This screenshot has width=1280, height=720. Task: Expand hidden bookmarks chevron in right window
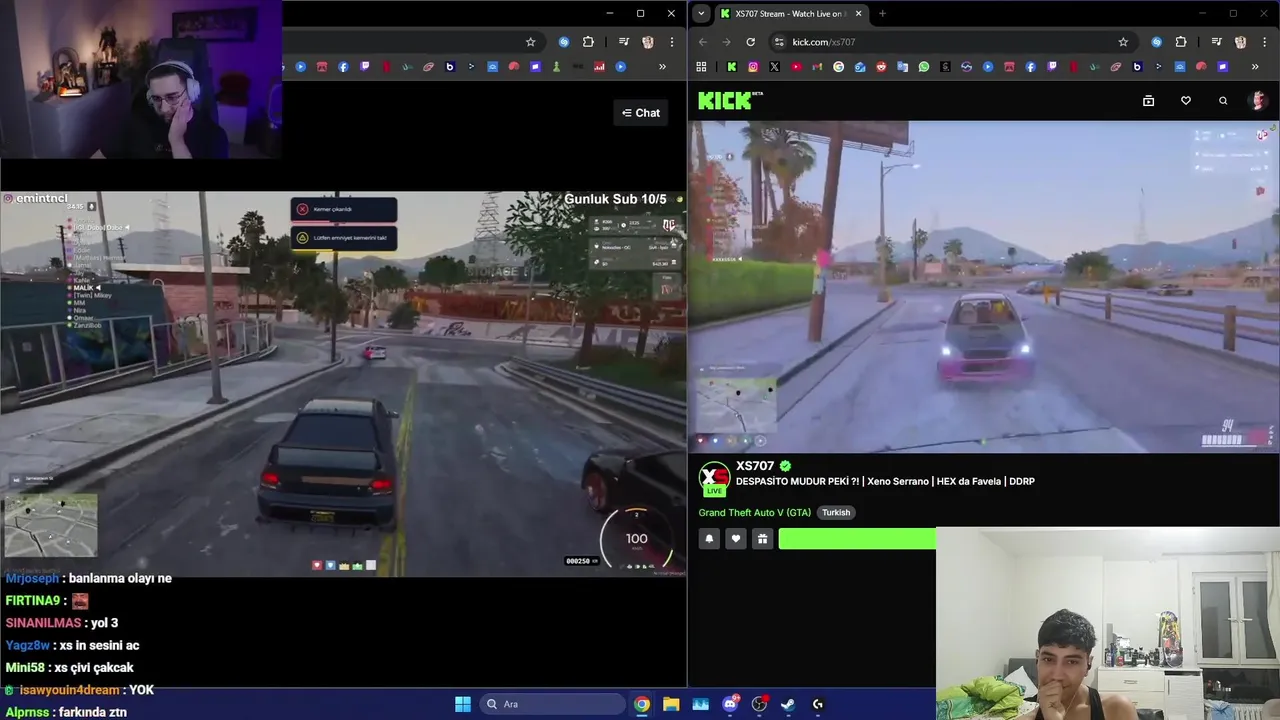[1255, 67]
